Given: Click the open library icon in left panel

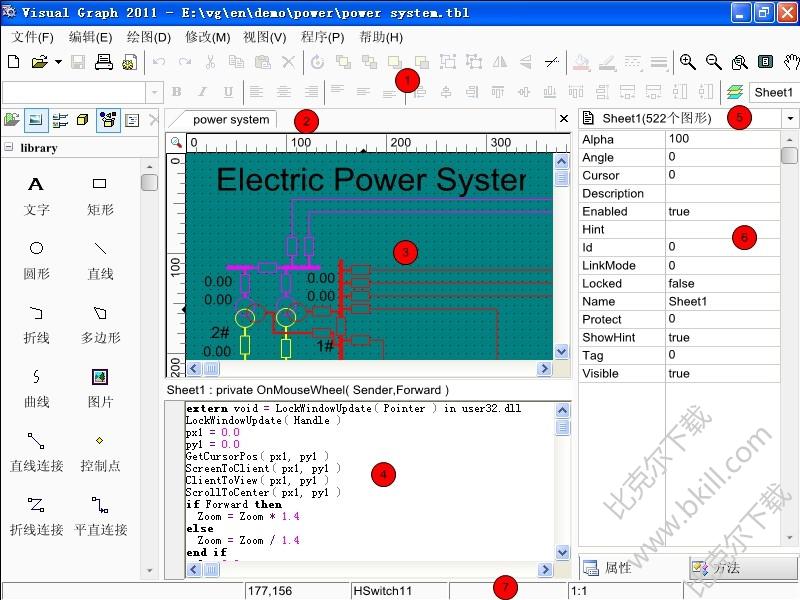Looking at the screenshot, I should [11, 120].
